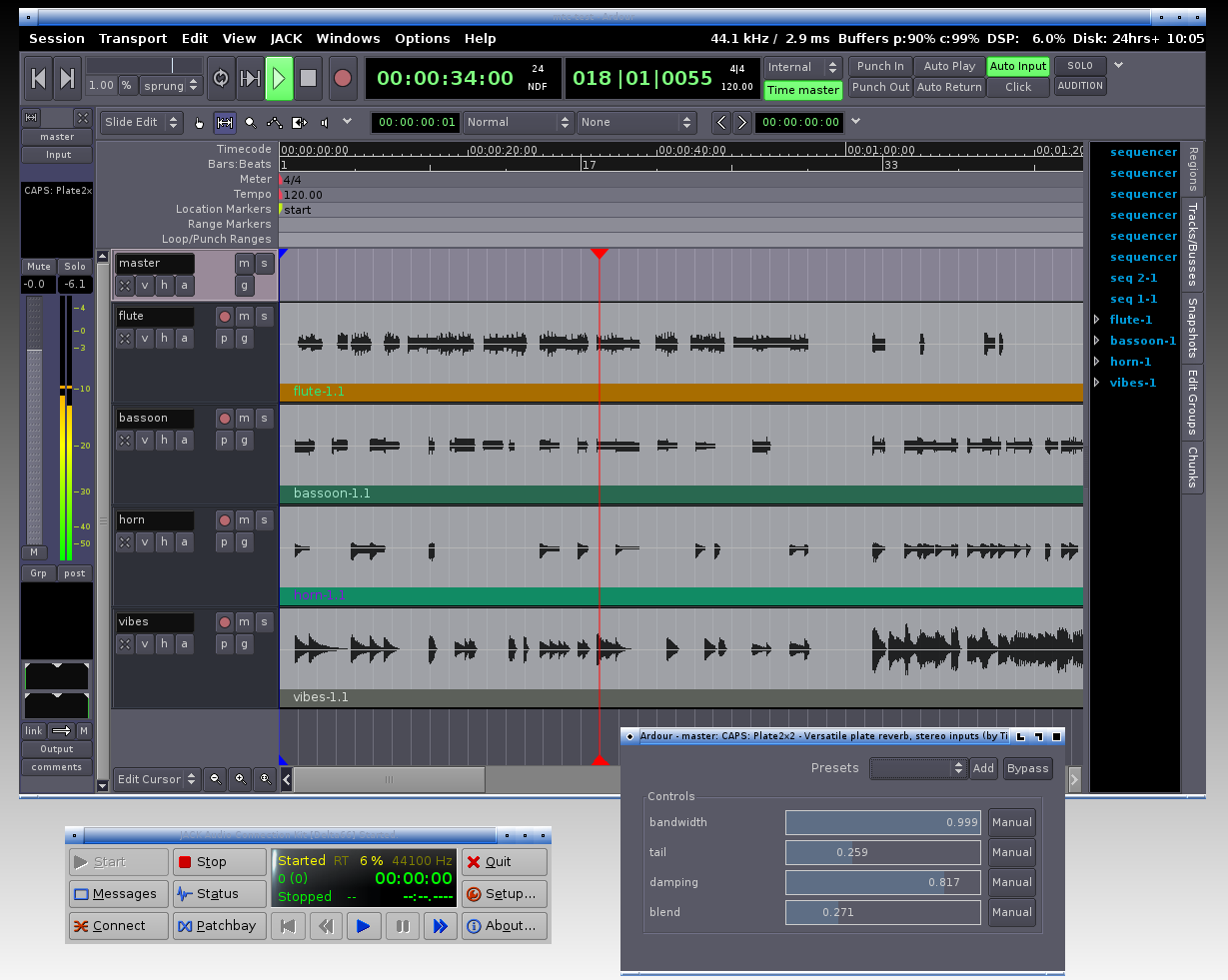This screenshot has width=1228, height=980.
Task: Open the Transport menu
Action: pyautogui.click(x=133, y=39)
